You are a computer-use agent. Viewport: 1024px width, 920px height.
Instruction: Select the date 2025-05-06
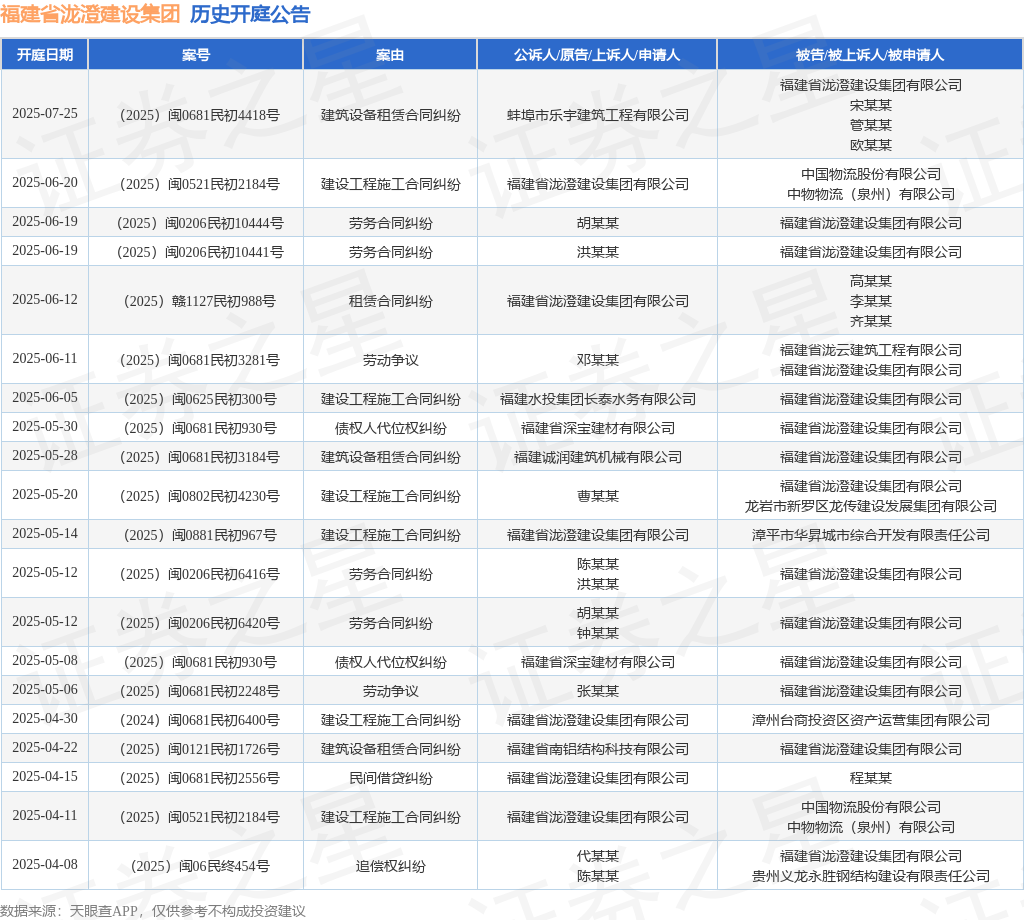point(44,690)
